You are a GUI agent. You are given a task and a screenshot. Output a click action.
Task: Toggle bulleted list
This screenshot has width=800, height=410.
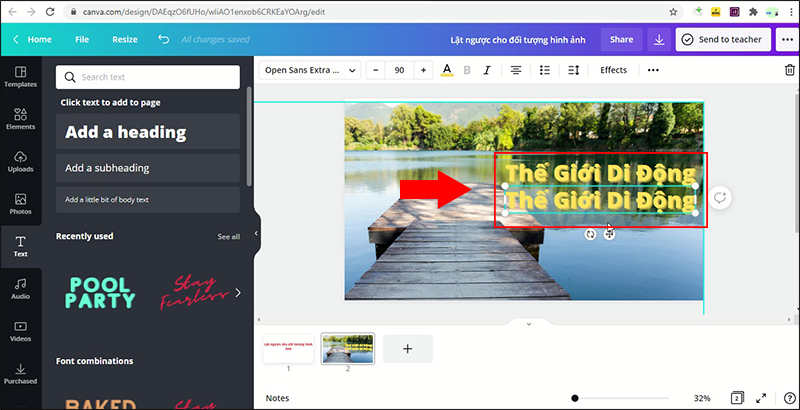coord(545,70)
